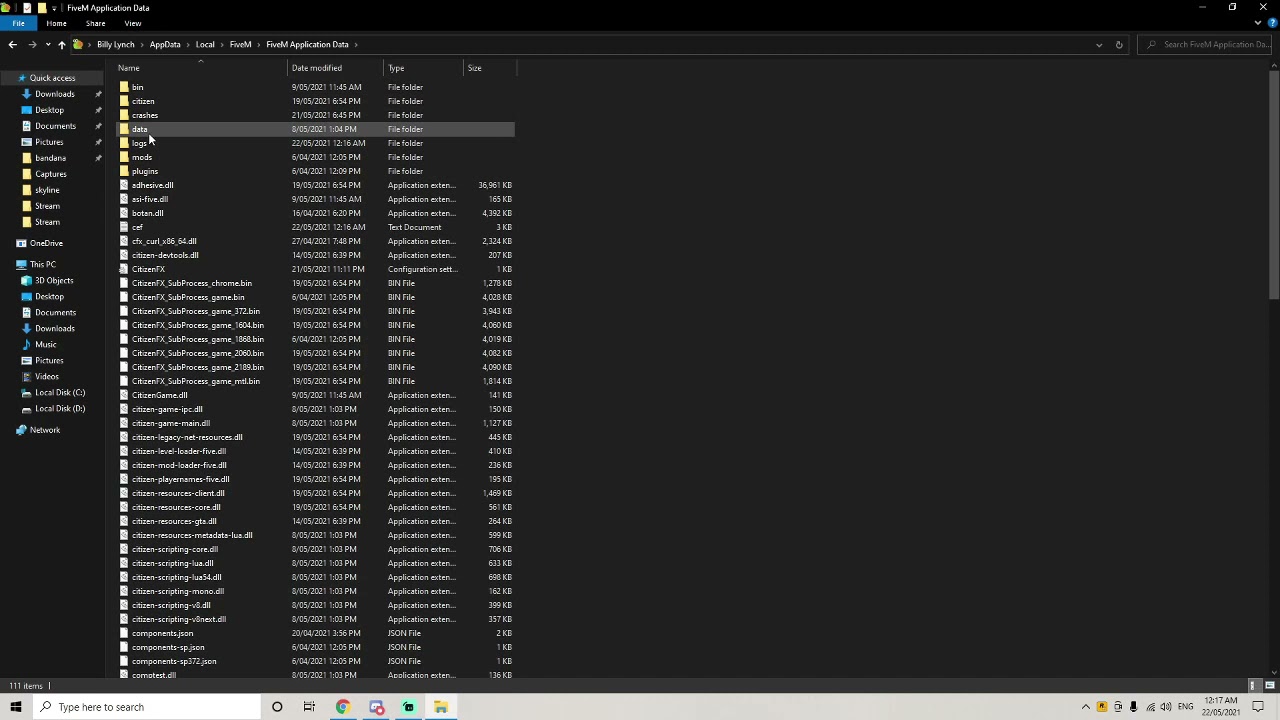Select the 'plugins' folder
This screenshot has width=1280, height=720.
(x=144, y=171)
